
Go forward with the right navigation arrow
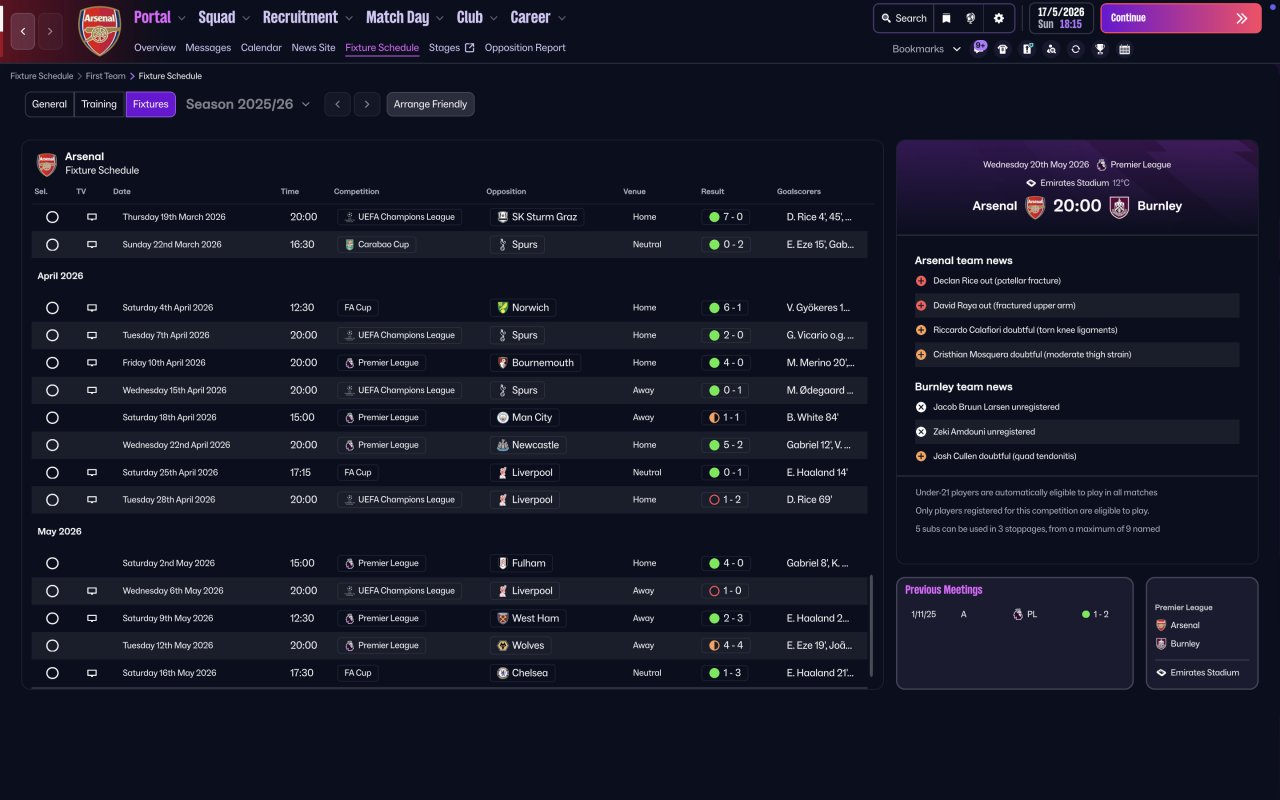pyautogui.click(x=50, y=31)
